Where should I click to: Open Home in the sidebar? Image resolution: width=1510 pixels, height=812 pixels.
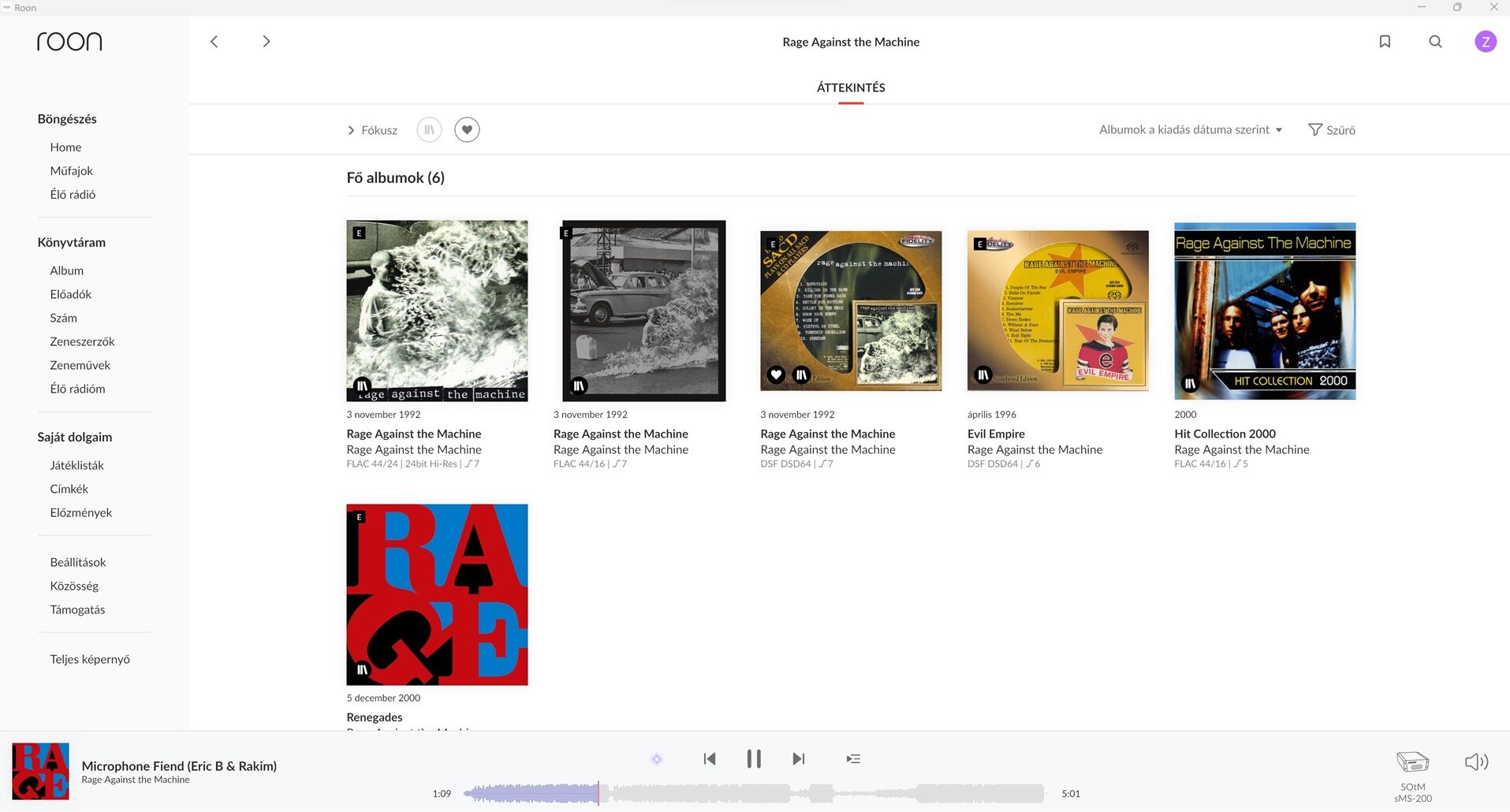click(65, 147)
